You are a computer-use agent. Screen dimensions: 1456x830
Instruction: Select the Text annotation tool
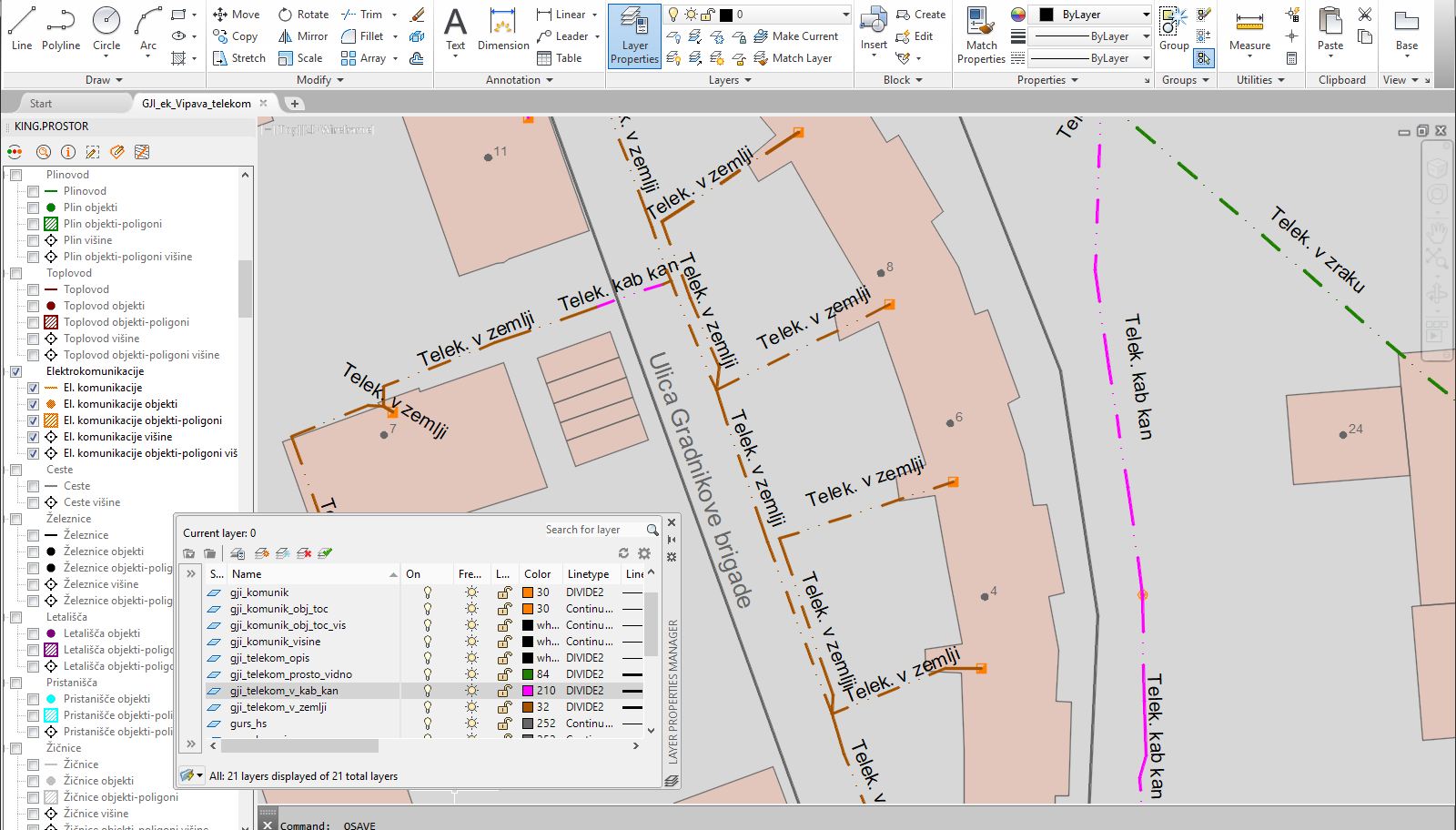point(455,28)
